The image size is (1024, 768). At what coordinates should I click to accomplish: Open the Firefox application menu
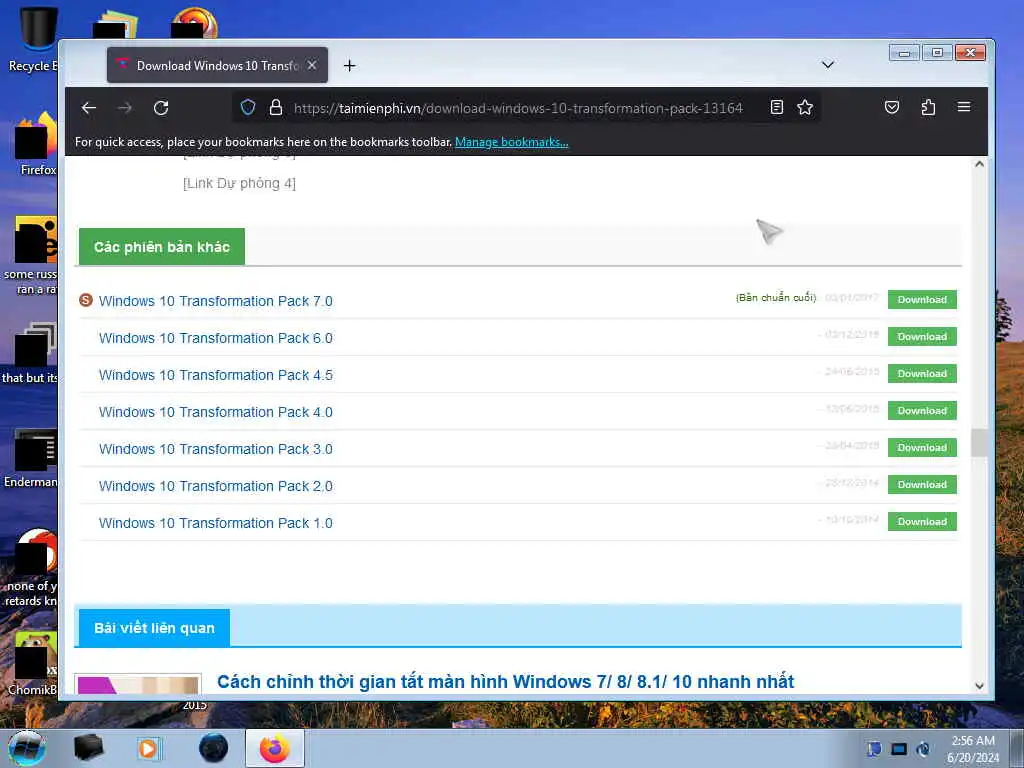click(964, 107)
